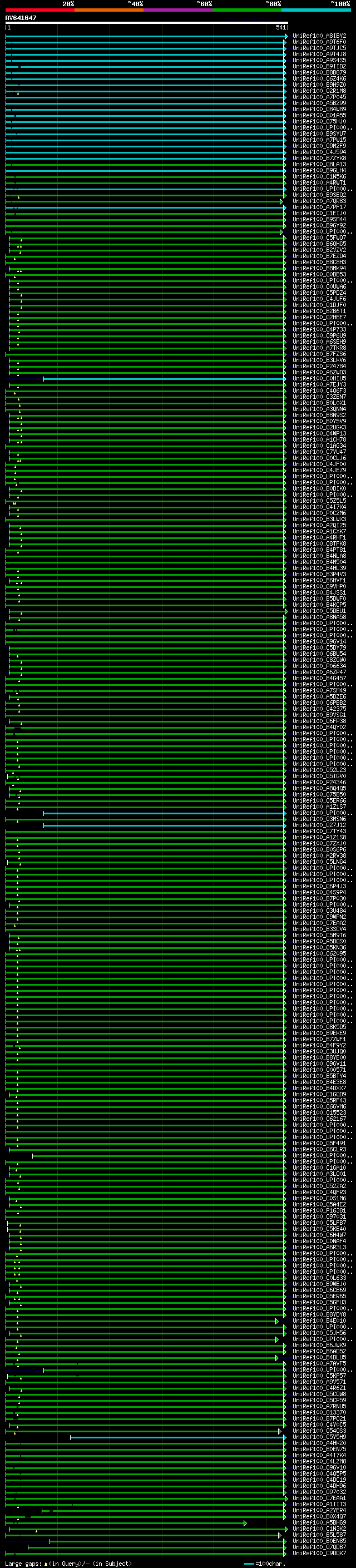Select hit label UniRef100_C1N5K6
356x1568 pixels.
tap(319, 176)
